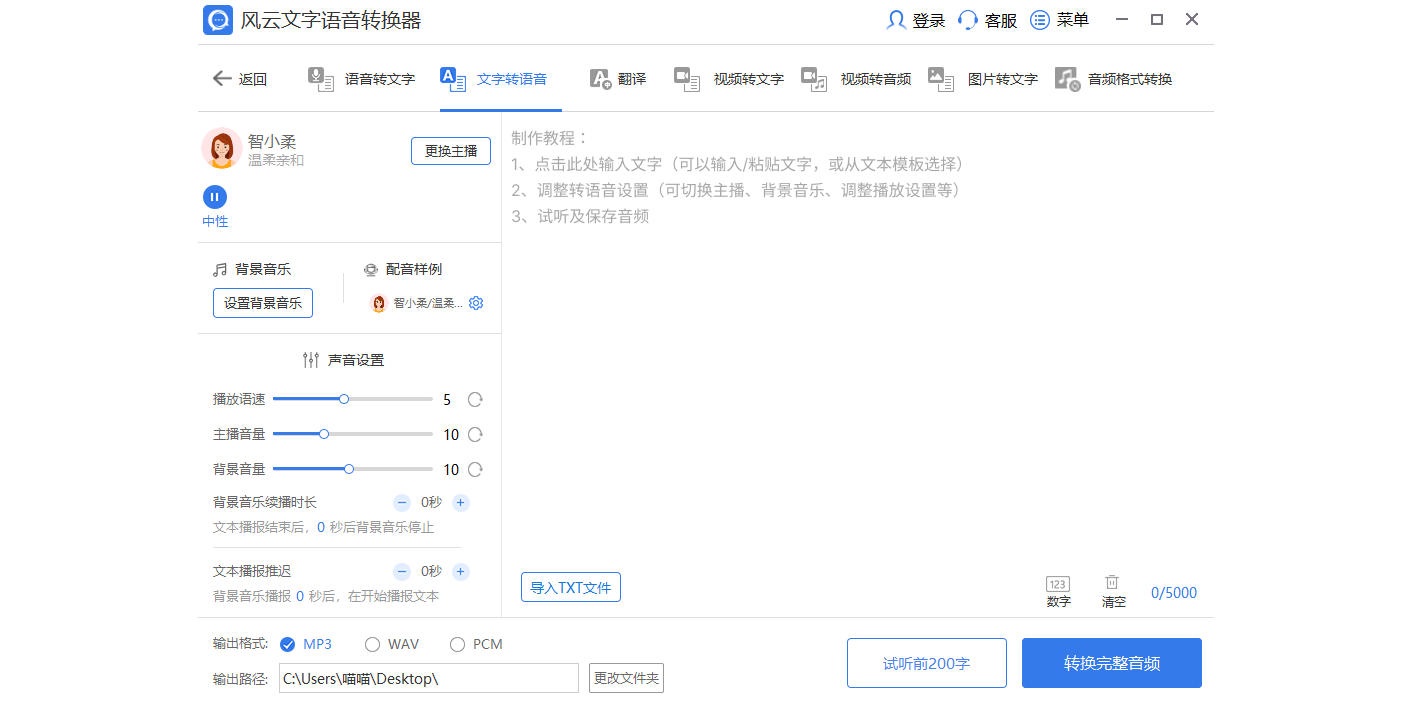This screenshot has width=1412, height=706.
Task: Open gear settings beside the 智小柔 voice sample
Action: [476, 302]
